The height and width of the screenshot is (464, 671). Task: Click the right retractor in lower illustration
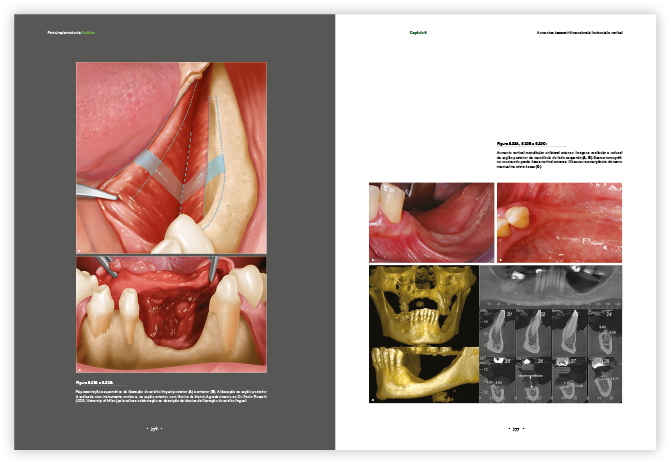click(x=214, y=267)
